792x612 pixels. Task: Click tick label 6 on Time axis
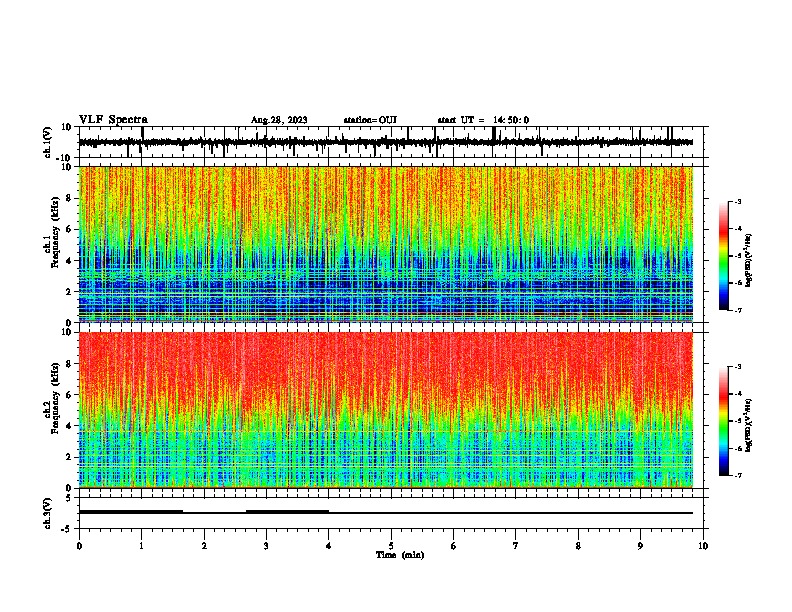(454, 546)
